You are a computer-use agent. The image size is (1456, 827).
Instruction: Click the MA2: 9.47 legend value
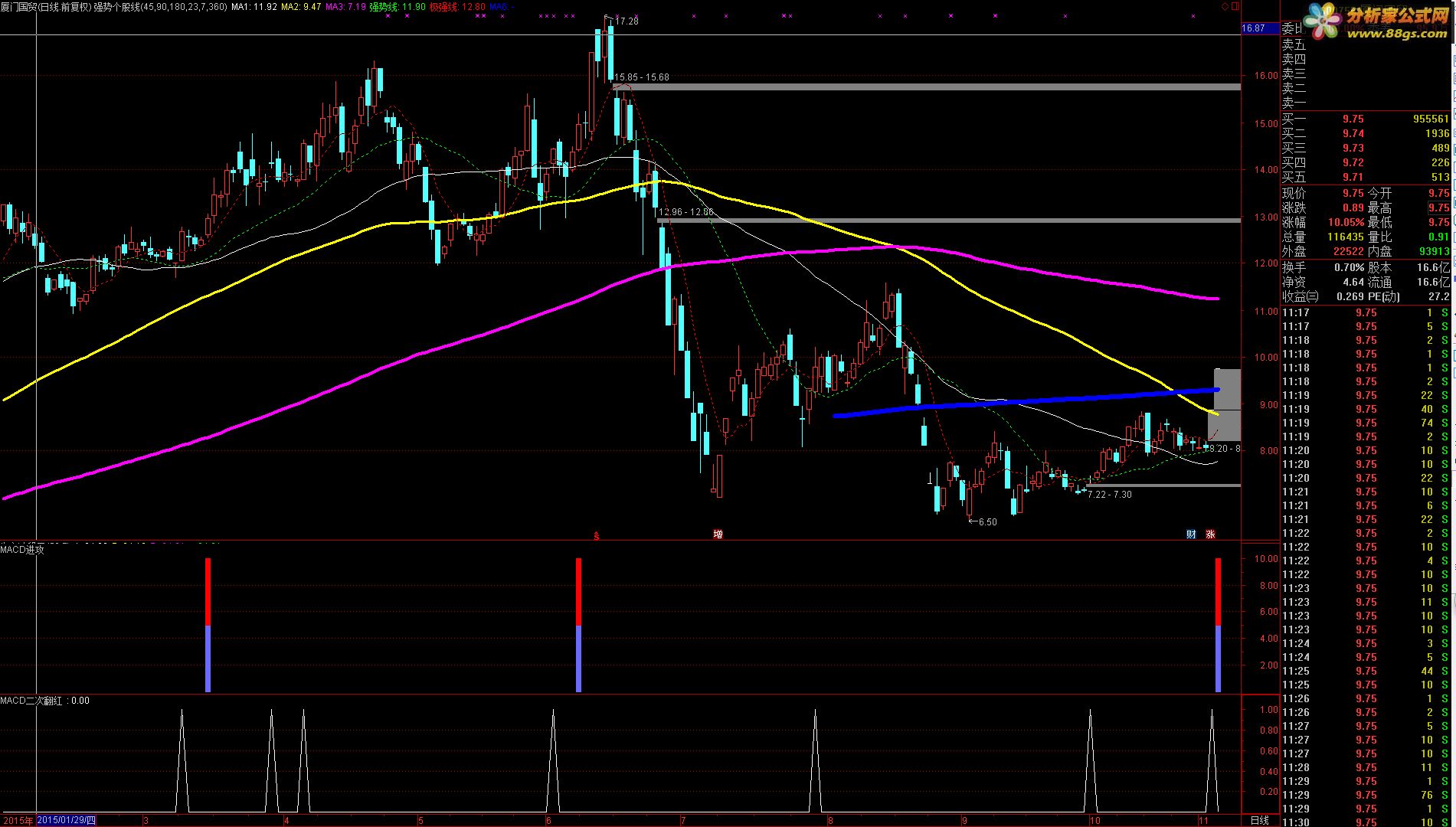coord(301,7)
